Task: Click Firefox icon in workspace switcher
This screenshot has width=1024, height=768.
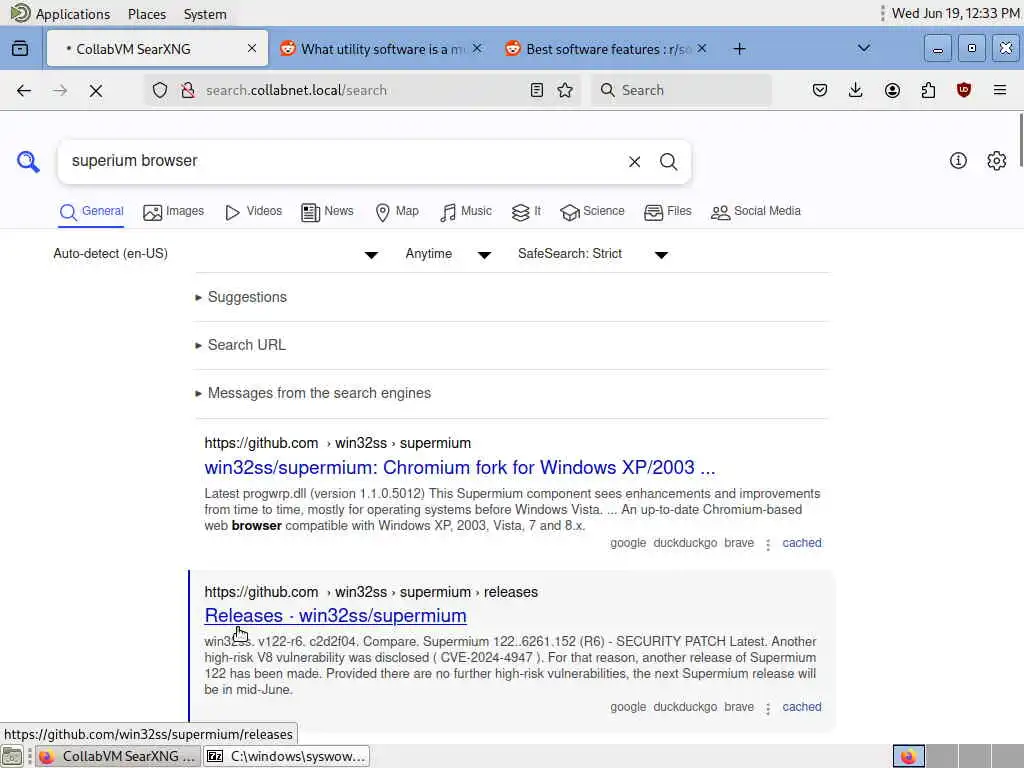Action: pyautogui.click(x=908, y=756)
